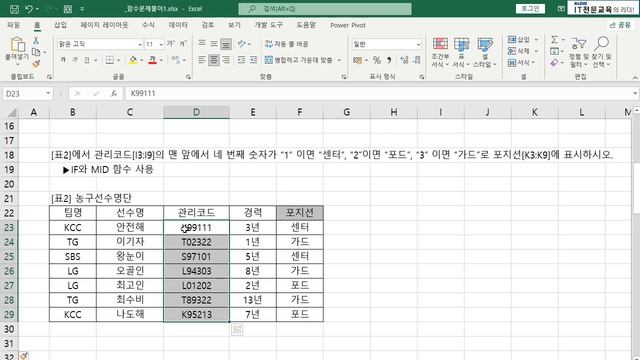Click the Wrap Text (자동 줄 바꿈) button
Image resolution: width=640 pixels, height=360 pixels.
pos(287,44)
